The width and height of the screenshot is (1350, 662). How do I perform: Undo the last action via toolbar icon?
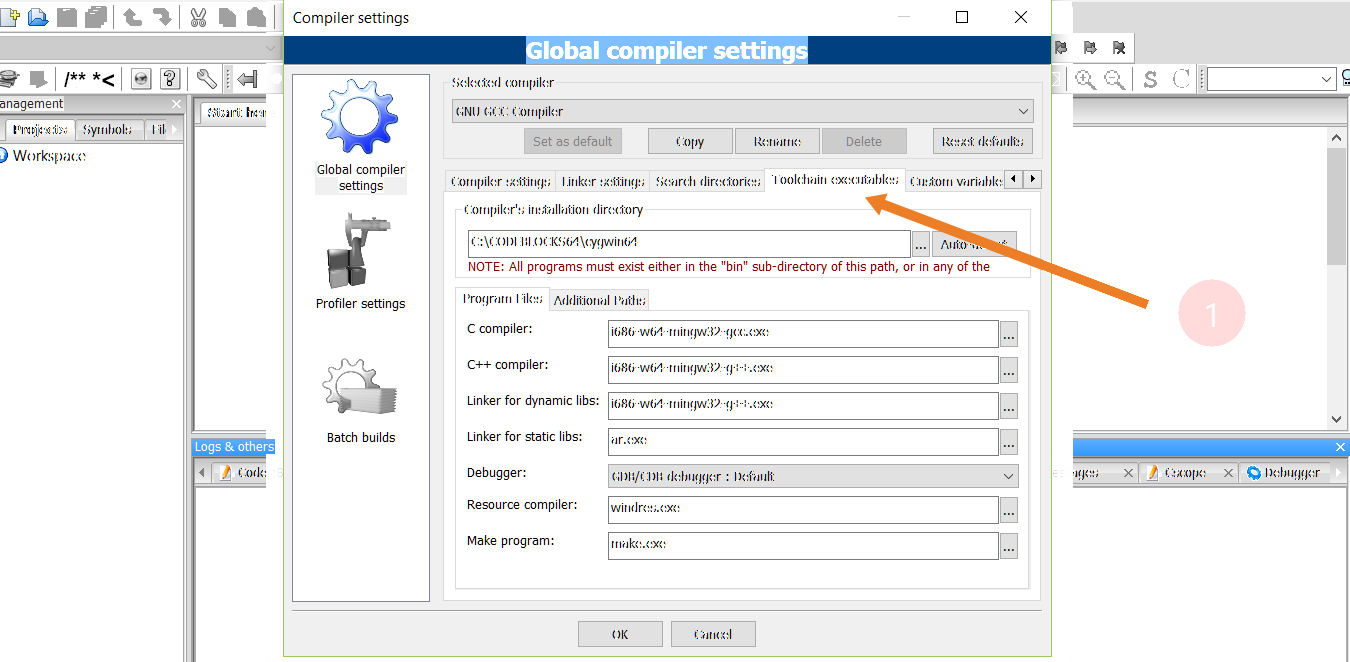(x=131, y=16)
